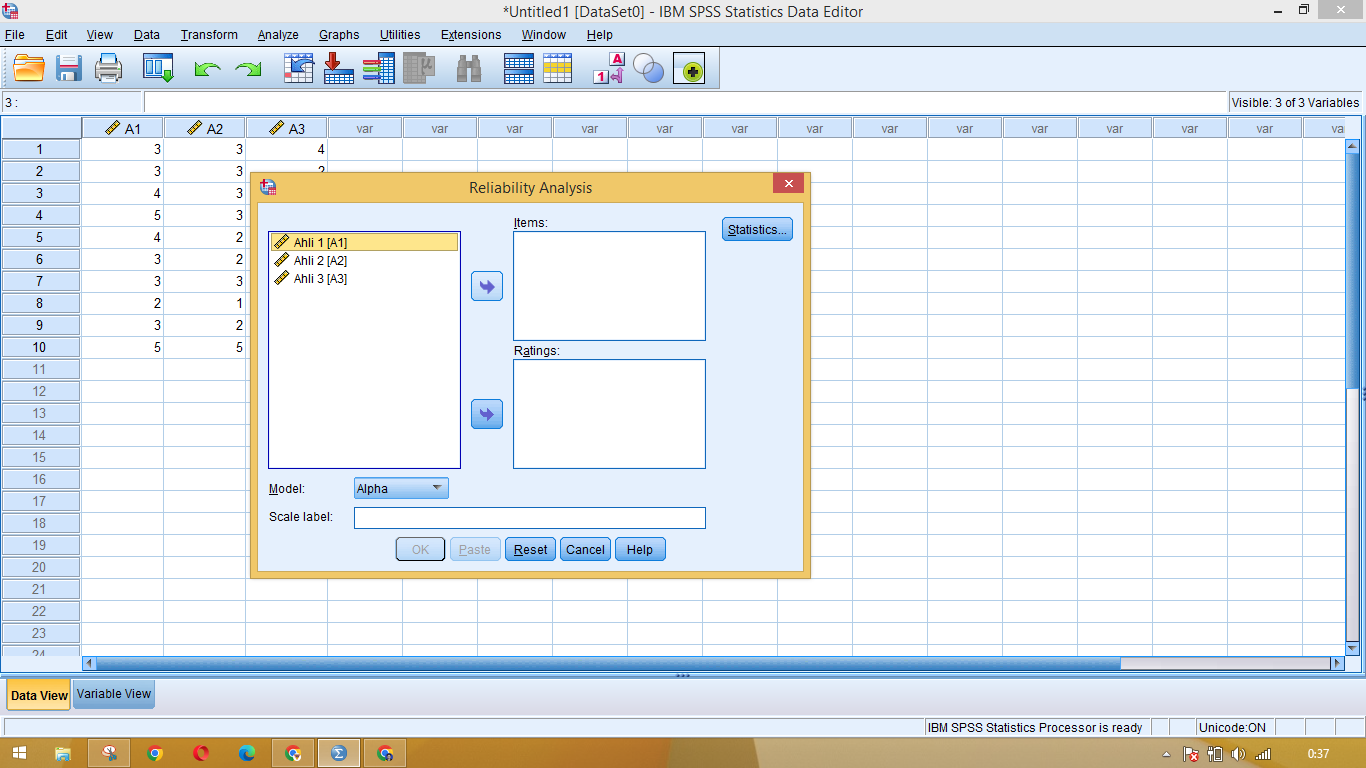The height and width of the screenshot is (768, 1366).
Task: Click the OK button in dialog
Action: click(420, 549)
